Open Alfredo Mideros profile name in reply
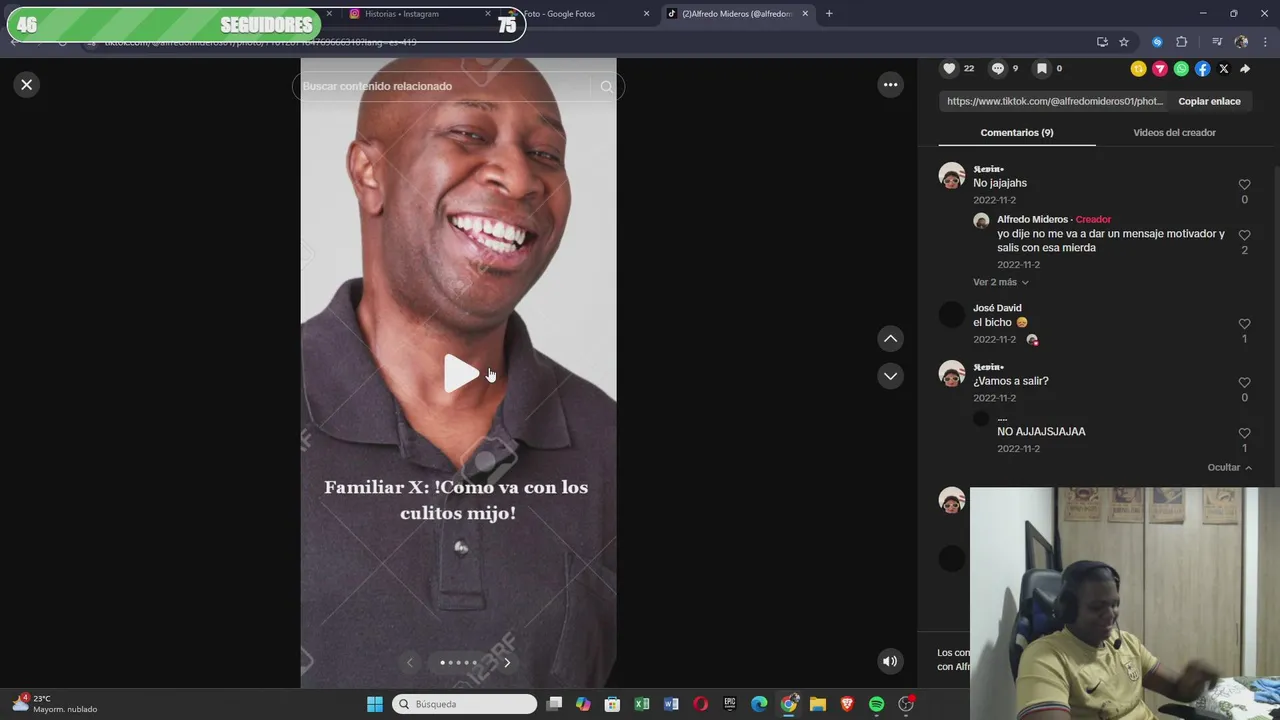Image resolution: width=1280 pixels, height=720 pixels. click(x=1032, y=219)
